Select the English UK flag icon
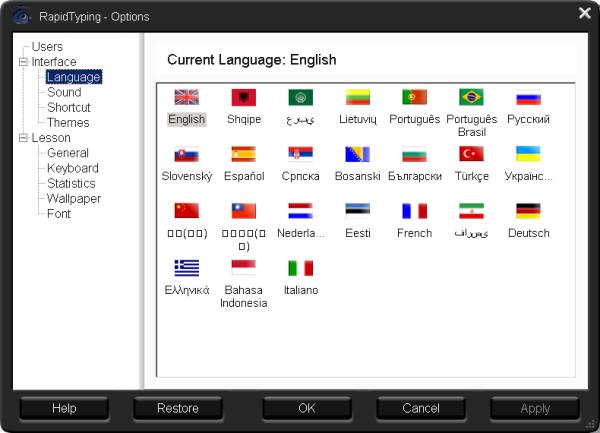Viewport: 600px width, 433px height. (x=187, y=97)
